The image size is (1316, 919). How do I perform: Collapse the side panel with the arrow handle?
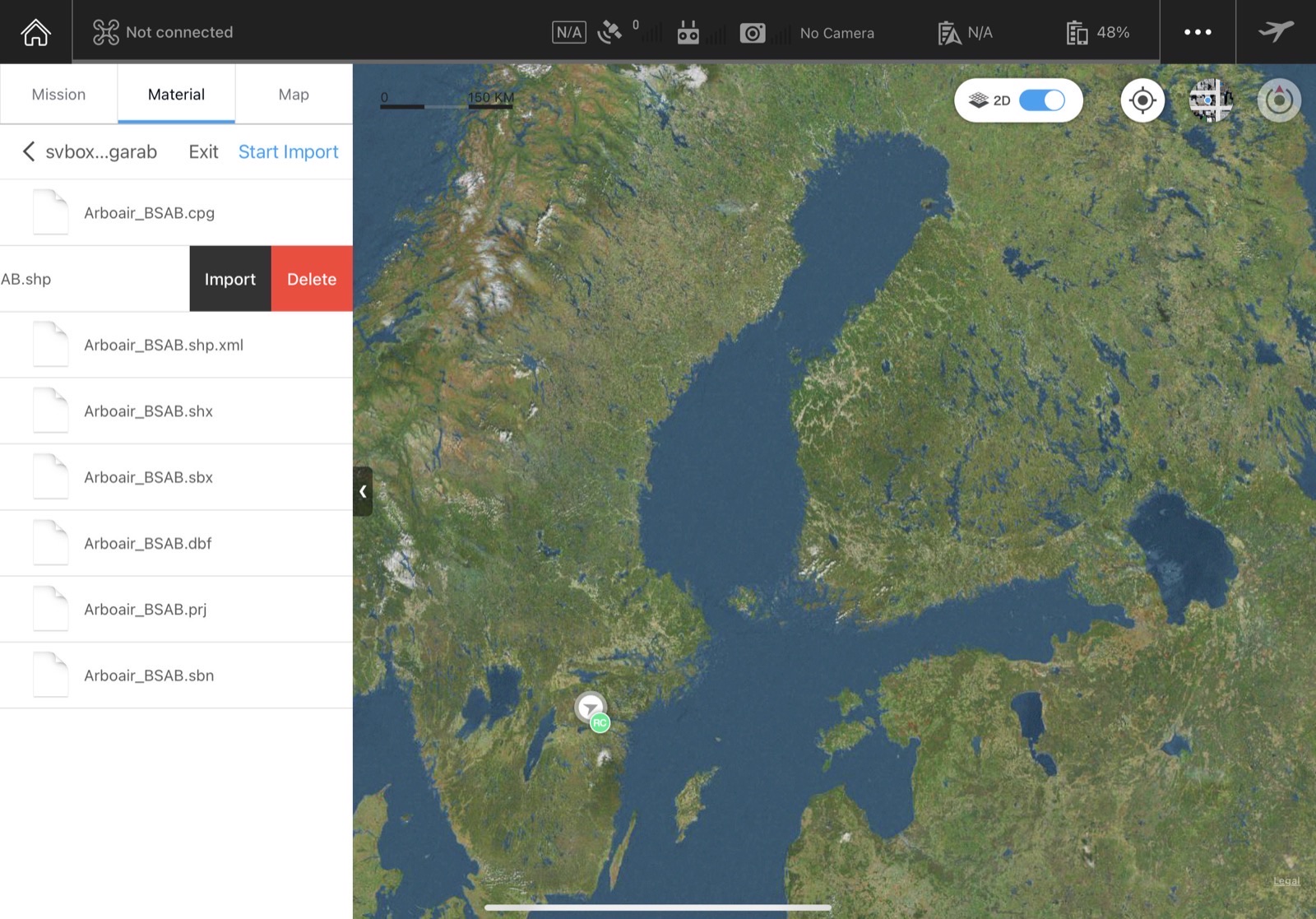(363, 491)
